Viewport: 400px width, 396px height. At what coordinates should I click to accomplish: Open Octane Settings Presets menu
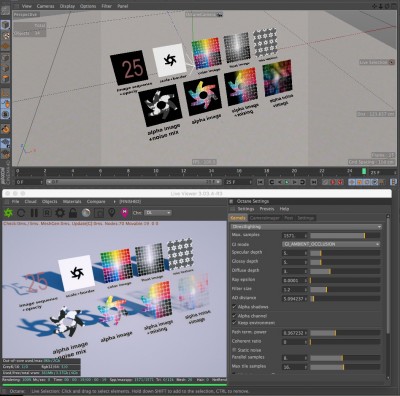(x=267, y=209)
